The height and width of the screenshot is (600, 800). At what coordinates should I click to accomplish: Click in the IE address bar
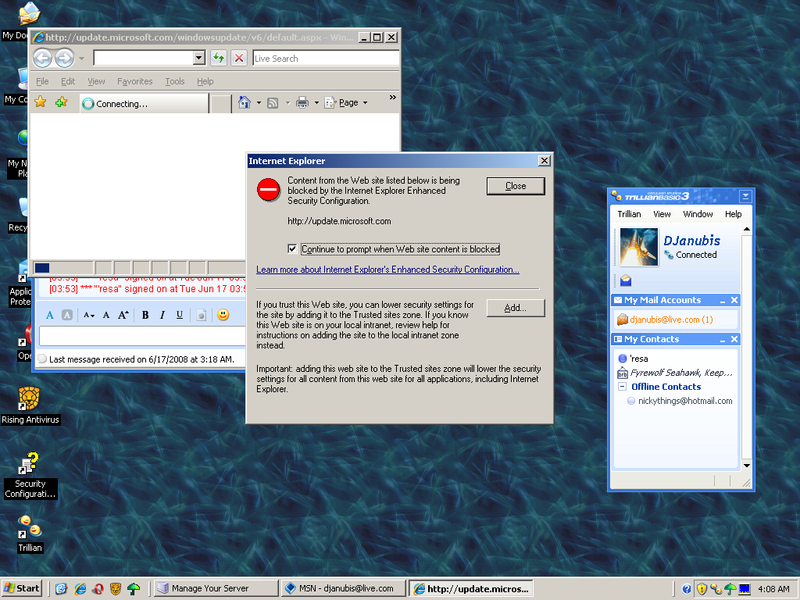(x=143, y=58)
